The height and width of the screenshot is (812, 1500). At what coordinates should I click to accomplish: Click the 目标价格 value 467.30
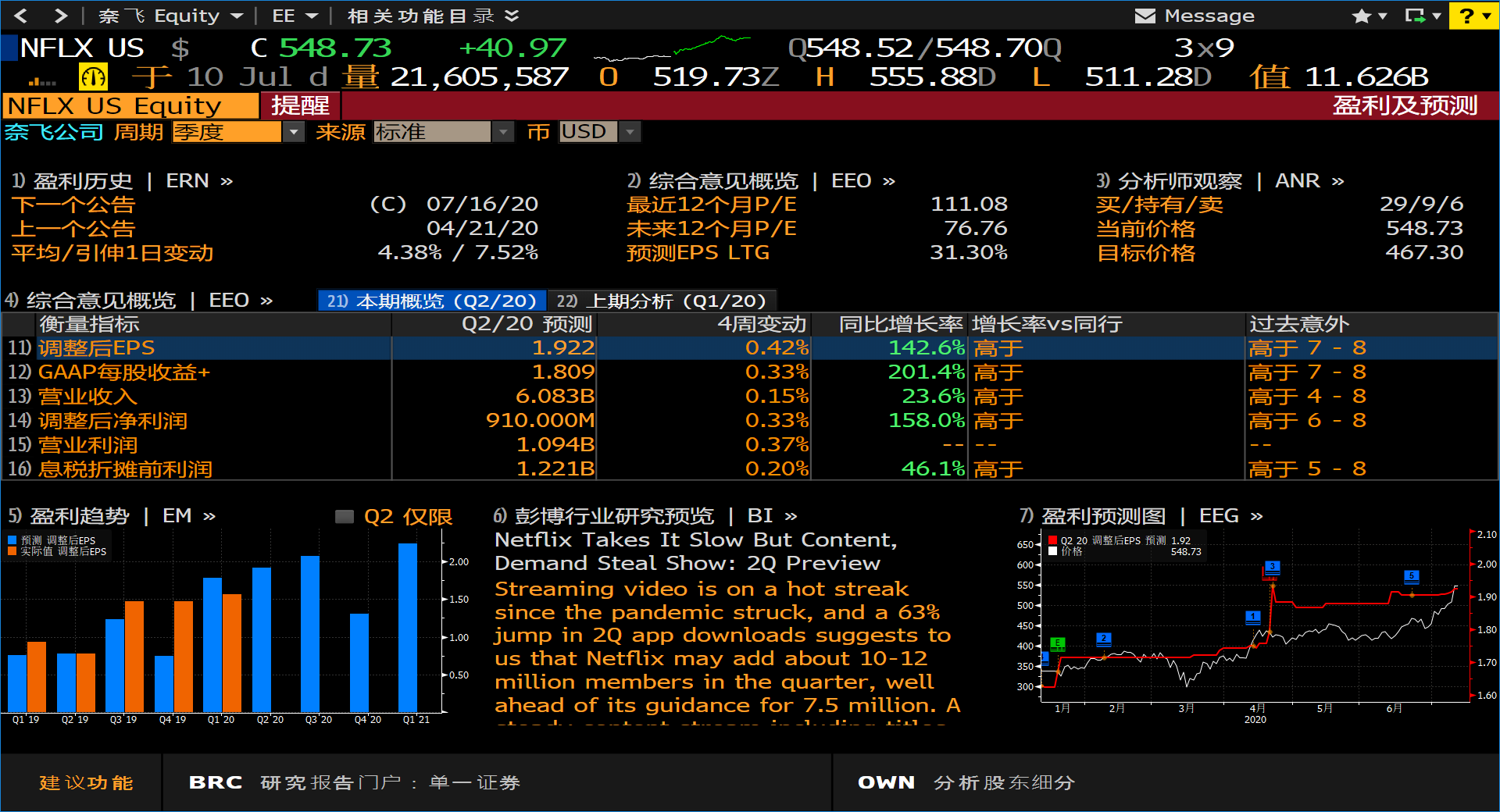pos(1424,253)
